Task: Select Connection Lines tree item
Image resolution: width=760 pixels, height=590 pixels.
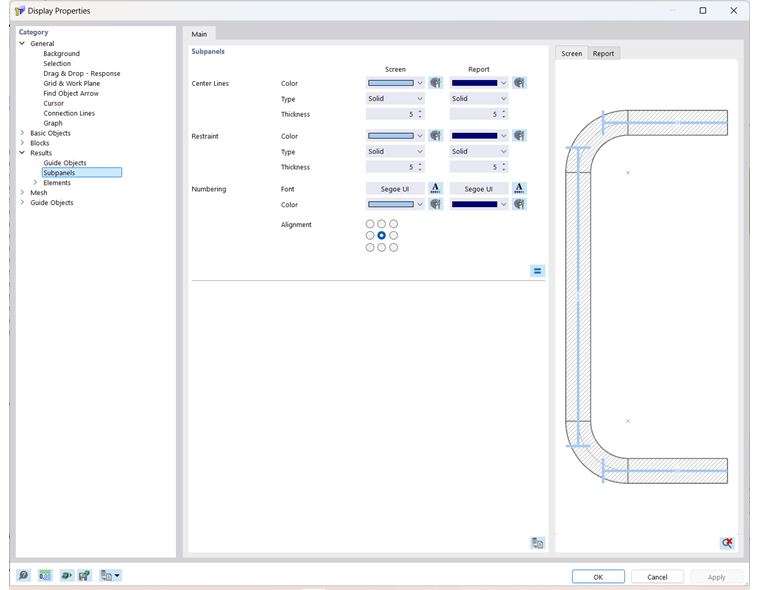Action: pyautogui.click(x=69, y=113)
